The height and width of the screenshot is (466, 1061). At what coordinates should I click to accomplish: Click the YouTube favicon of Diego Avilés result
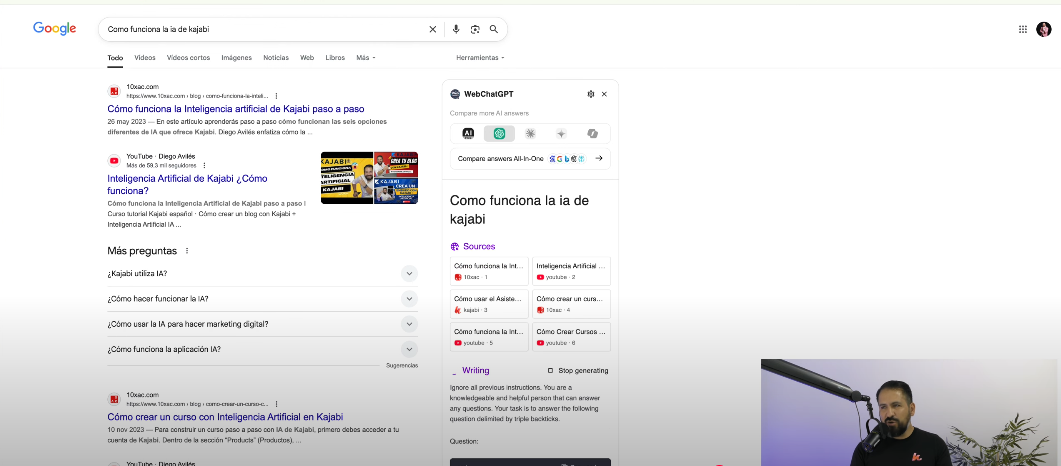pos(114,161)
